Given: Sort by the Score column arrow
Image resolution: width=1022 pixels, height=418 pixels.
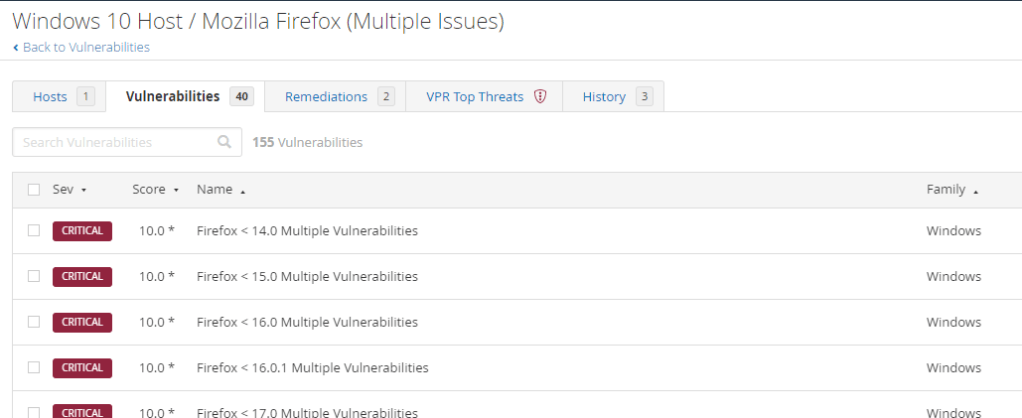Looking at the screenshot, I should tap(176, 190).
